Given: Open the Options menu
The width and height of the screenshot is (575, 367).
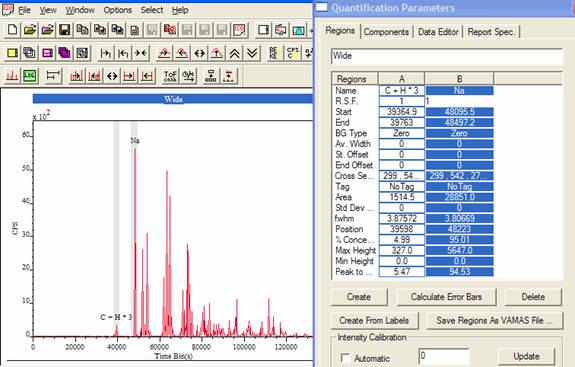Looking at the screenshot, I should [118, 10].
